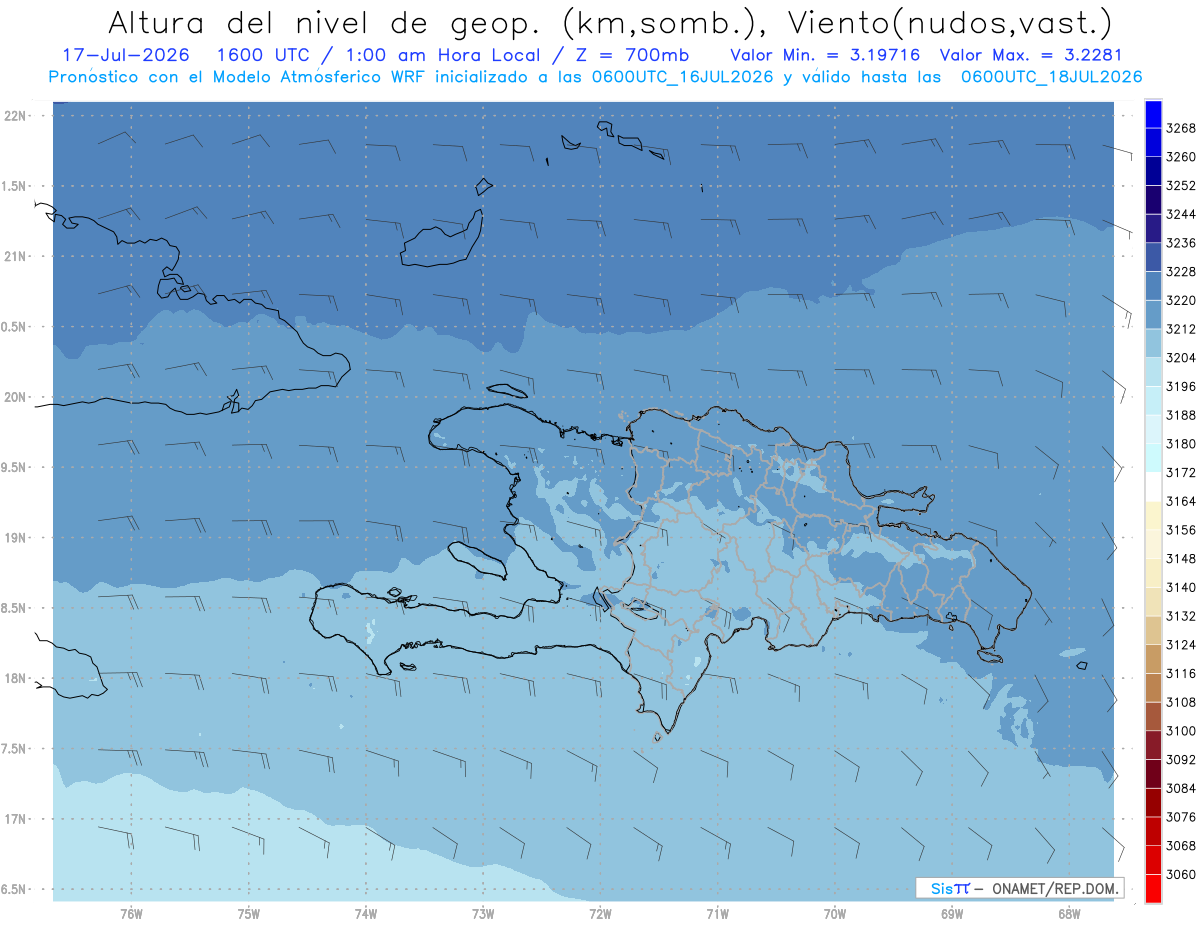The image size is (1200, 927).
Task: Select the color band between 3220 and 3212
Action: pyautogui.click(x=1153, y=315)
